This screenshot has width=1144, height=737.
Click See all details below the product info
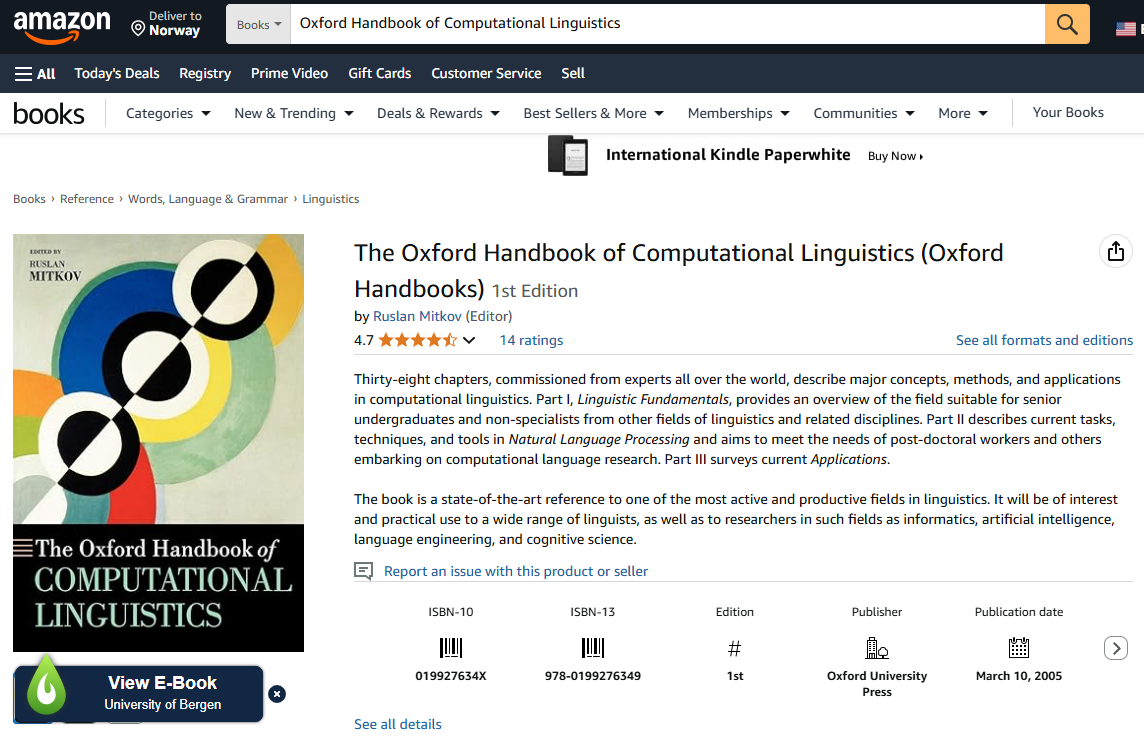(x=397, y=724)
